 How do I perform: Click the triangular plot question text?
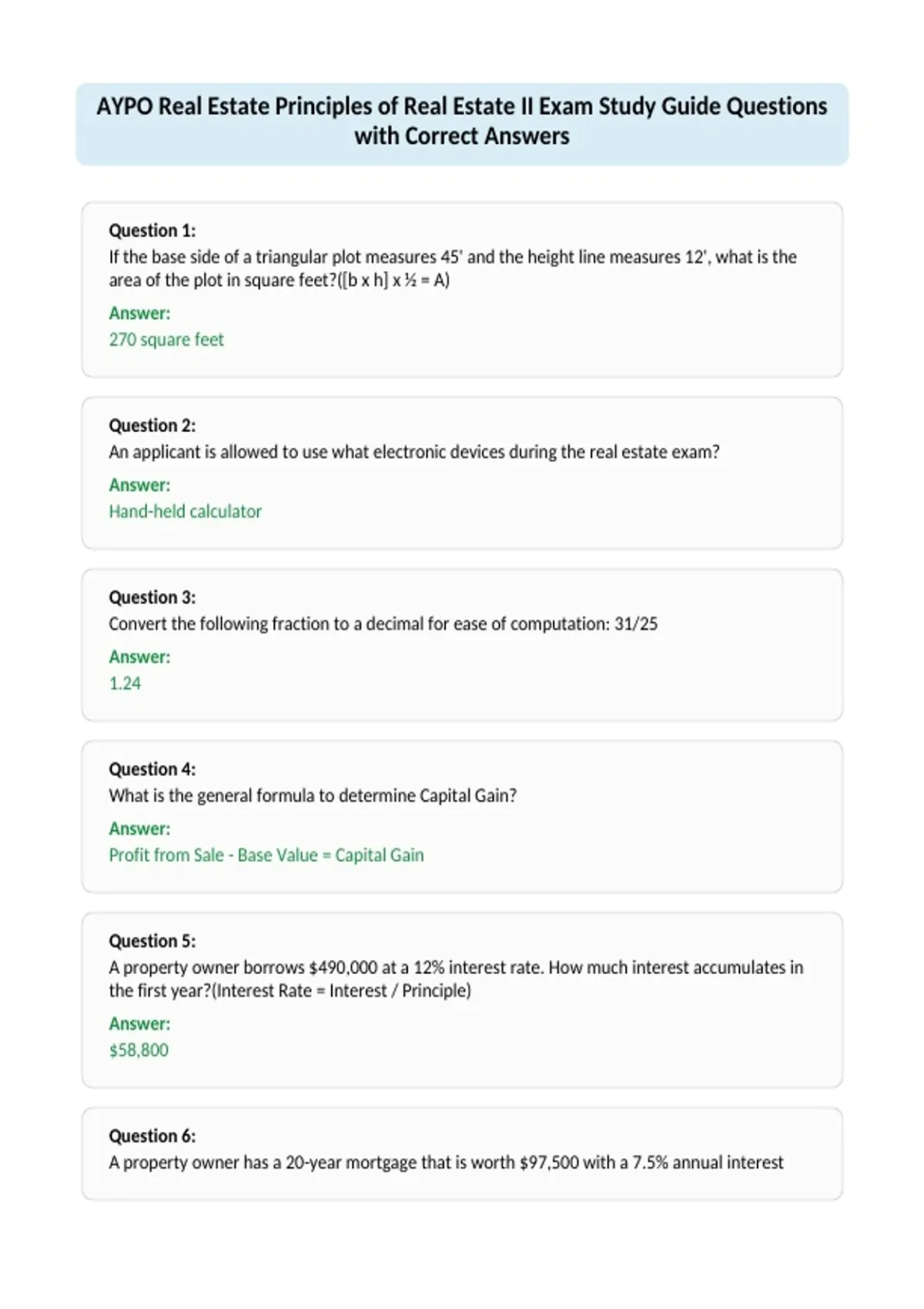[x=453, y=268]
